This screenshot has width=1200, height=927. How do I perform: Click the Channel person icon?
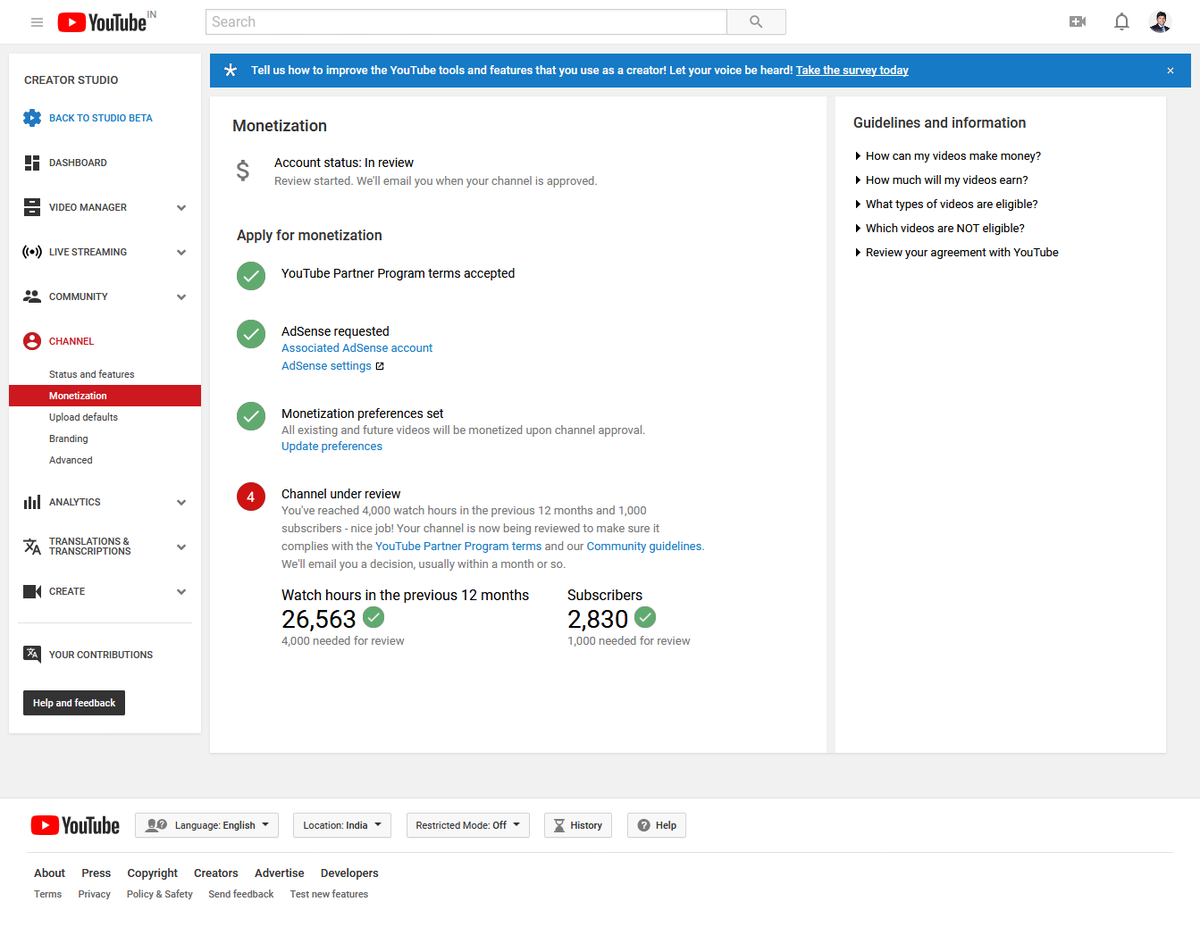click(32, 341)
